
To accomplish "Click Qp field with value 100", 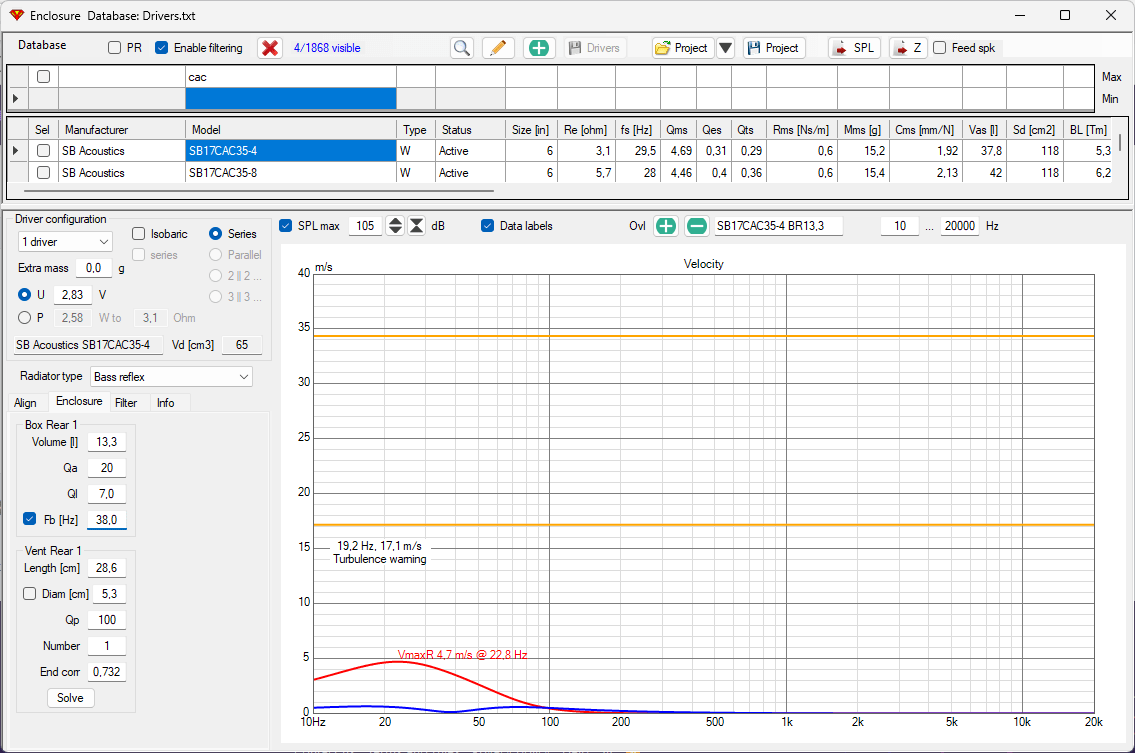I will (x=106, y=620).
